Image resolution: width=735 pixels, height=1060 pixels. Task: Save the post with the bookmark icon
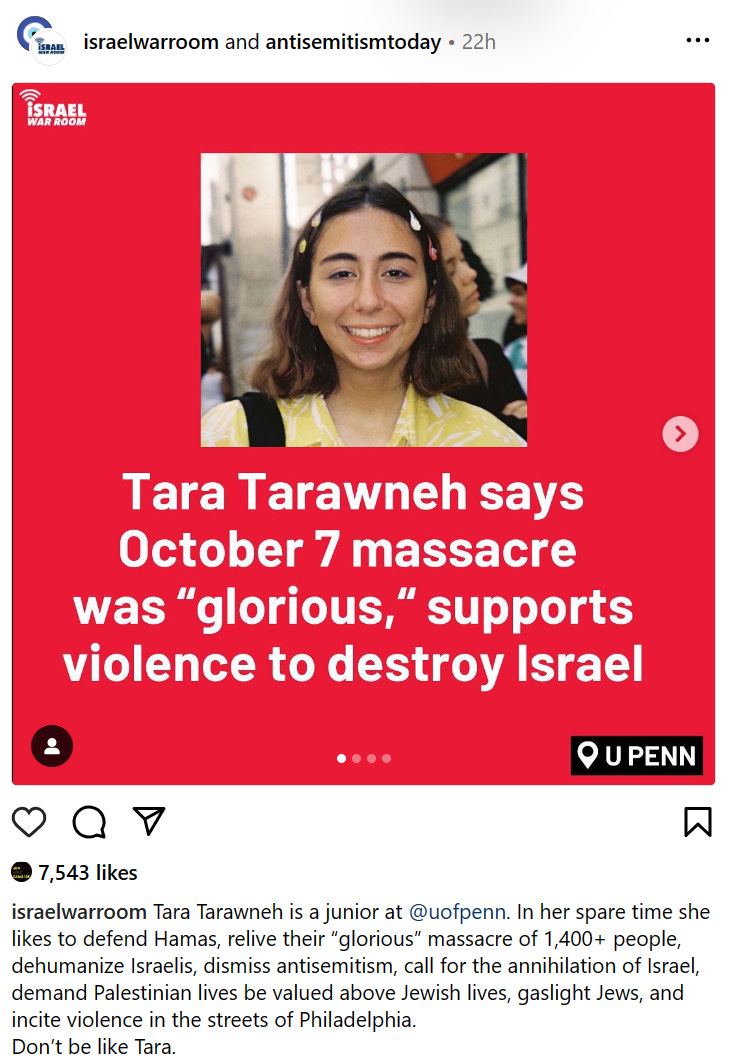click(x=697, y=822)
